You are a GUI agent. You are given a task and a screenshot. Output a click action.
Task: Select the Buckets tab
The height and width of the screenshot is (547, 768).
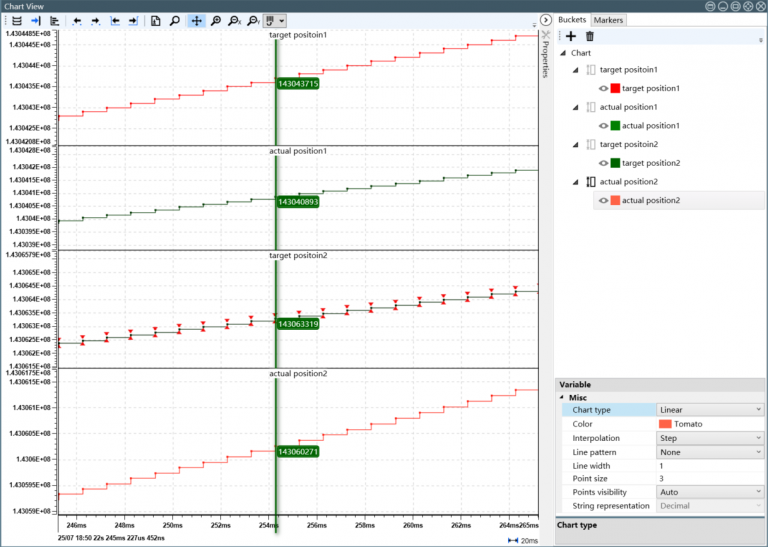pos(572,20)
